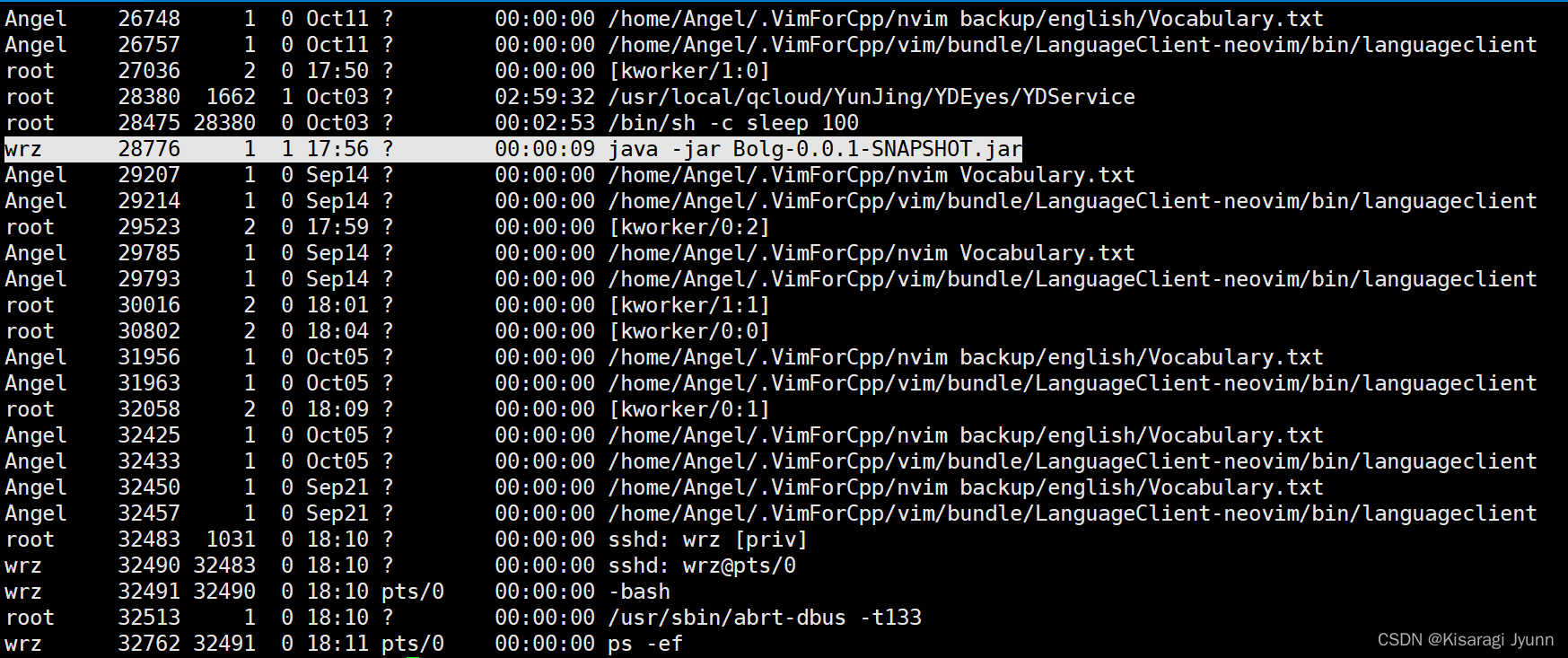Click the languageclient path in the PID 31963 row
Image resolution: width=1568 pixels, height=658 pixels.
pyautogui.click(x=1073, y=383)
